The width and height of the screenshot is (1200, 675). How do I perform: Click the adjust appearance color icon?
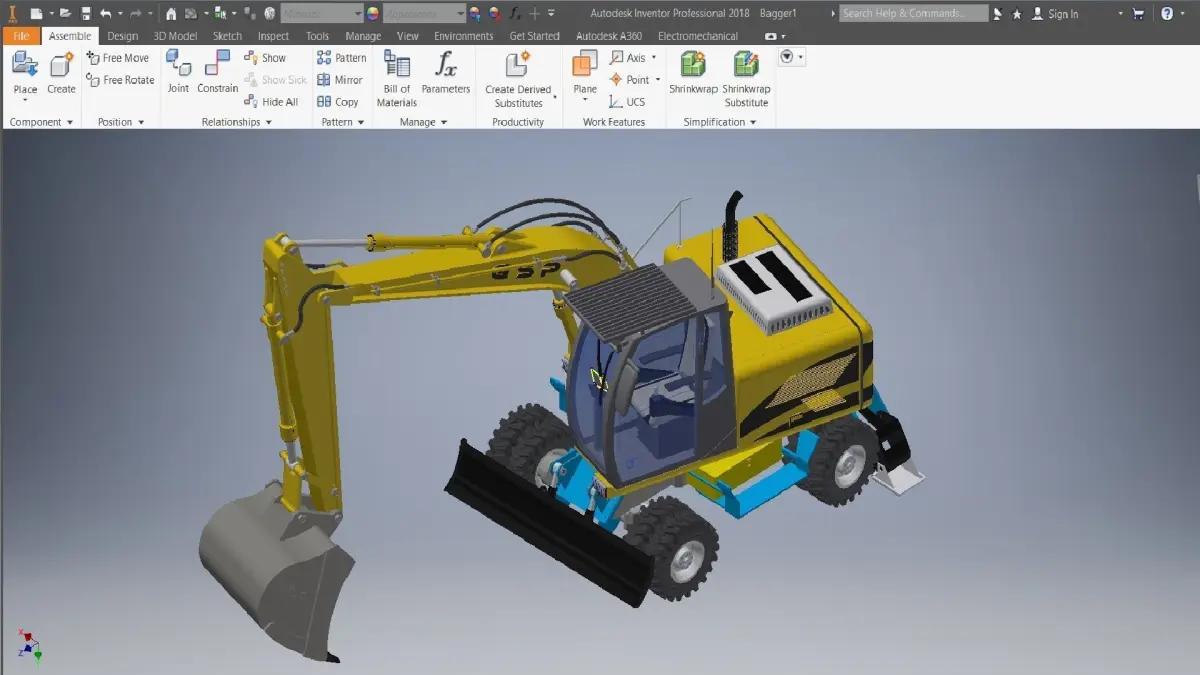point(475,14)
